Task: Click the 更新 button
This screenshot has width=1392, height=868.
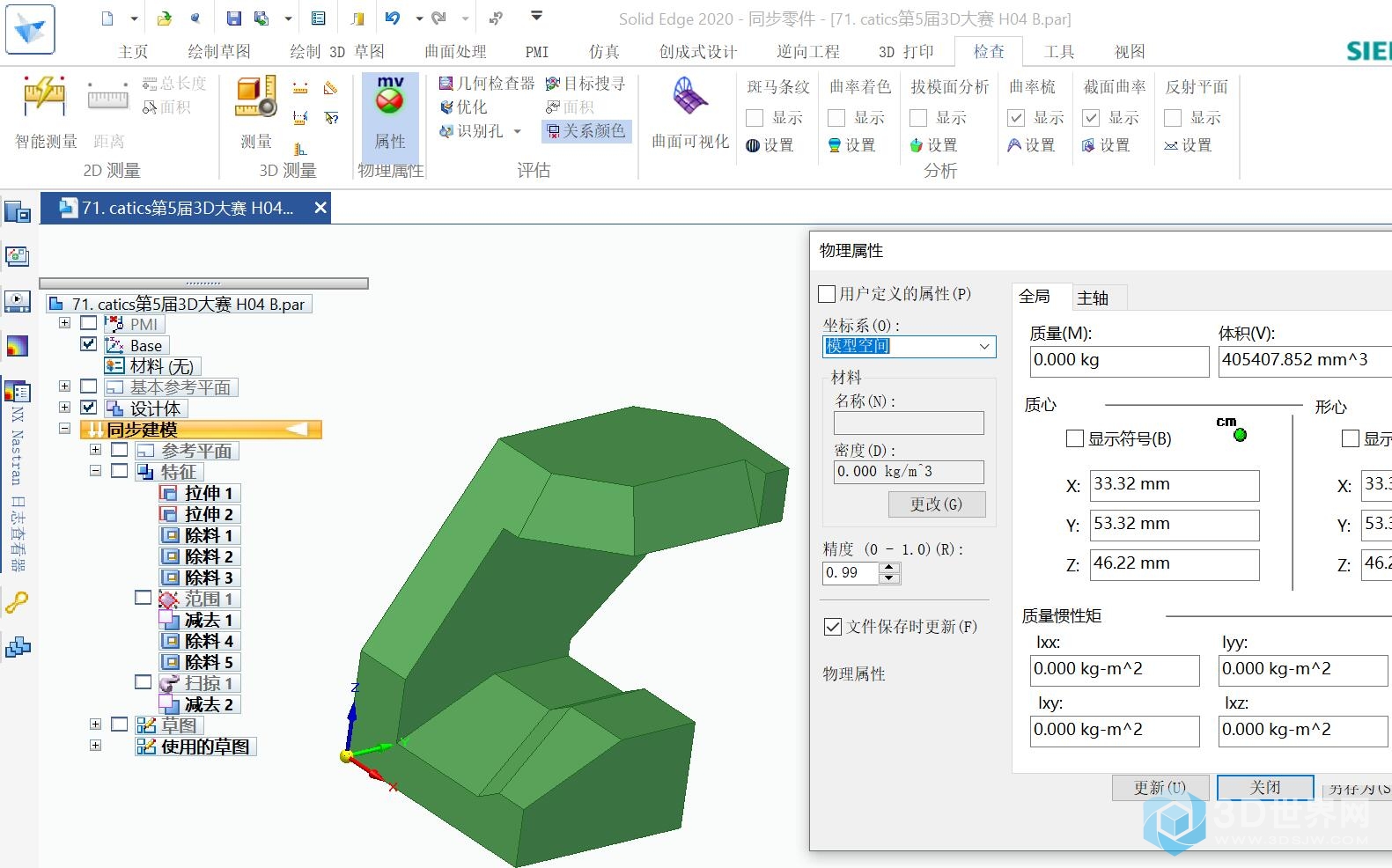Action: tap(1160, 788)
